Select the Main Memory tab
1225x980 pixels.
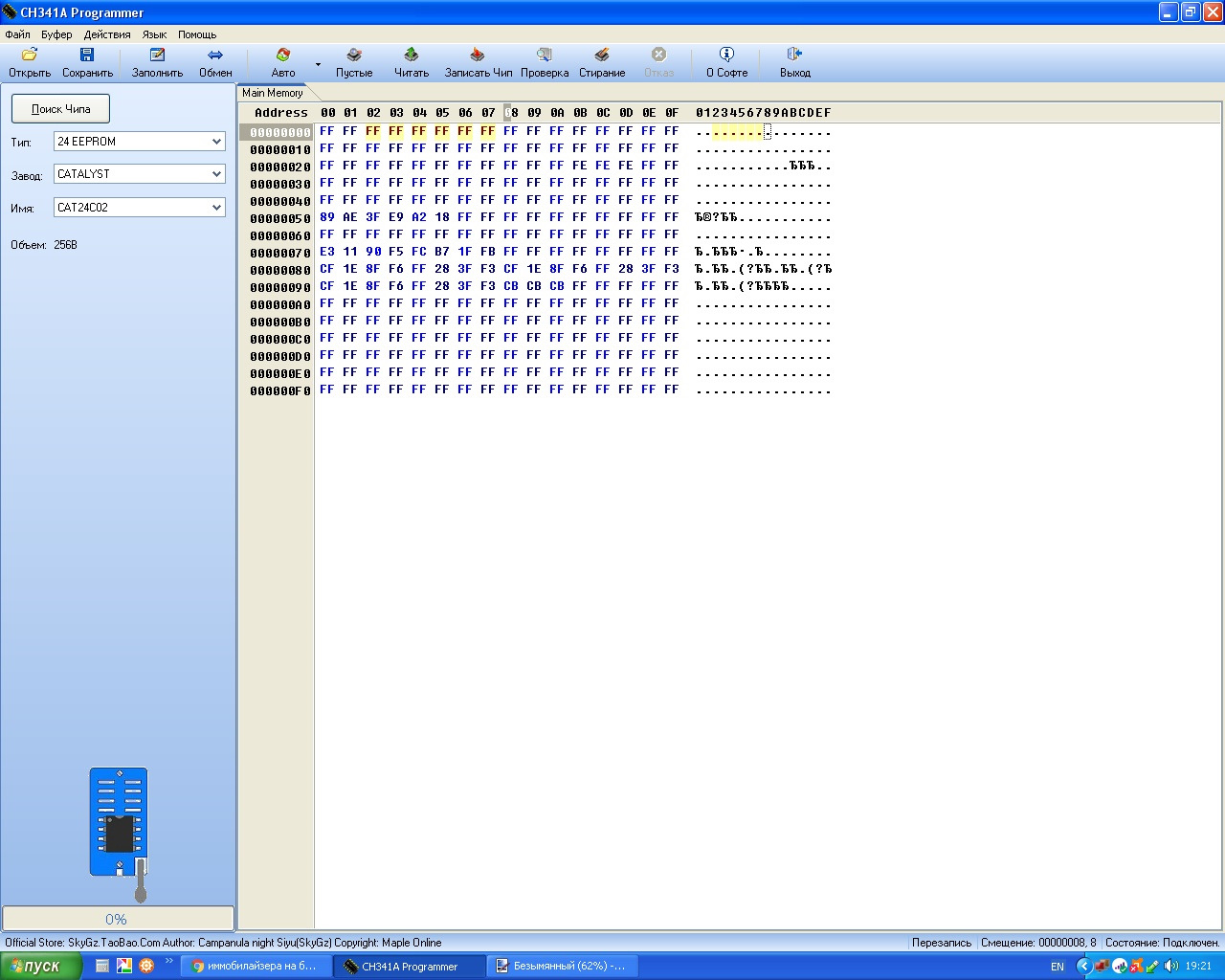coord(272,93)
